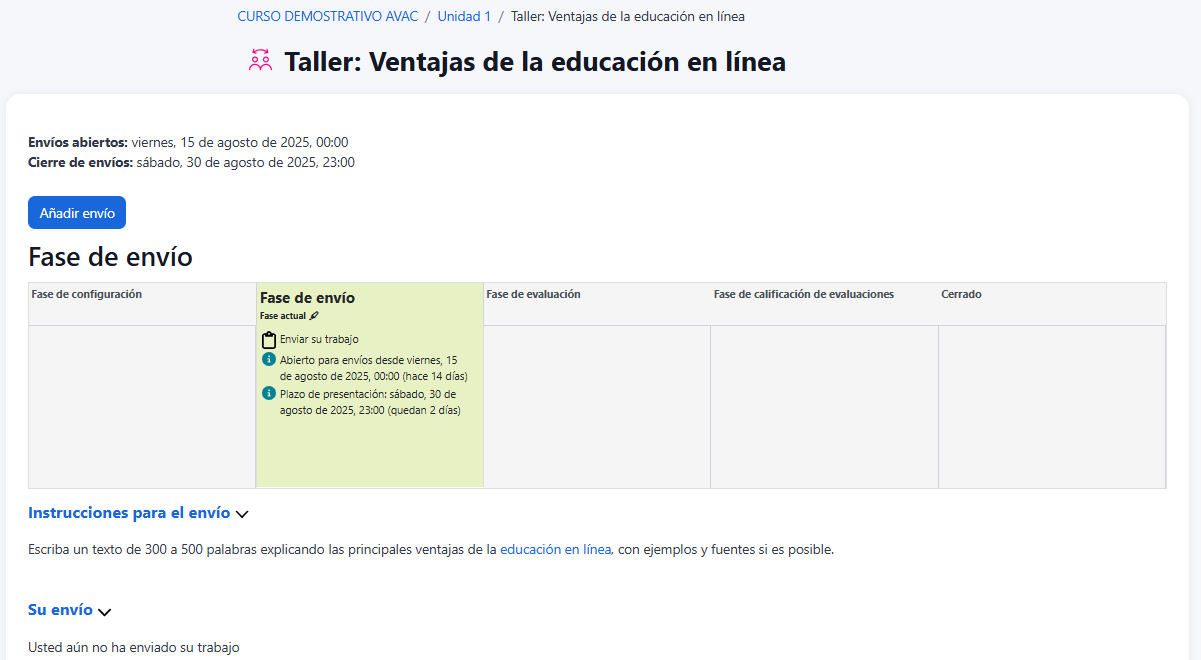This screenshot has width=1201, height=660.
Task: Click the pin icon next to Fase actual
Action: [x=314, y=316]
